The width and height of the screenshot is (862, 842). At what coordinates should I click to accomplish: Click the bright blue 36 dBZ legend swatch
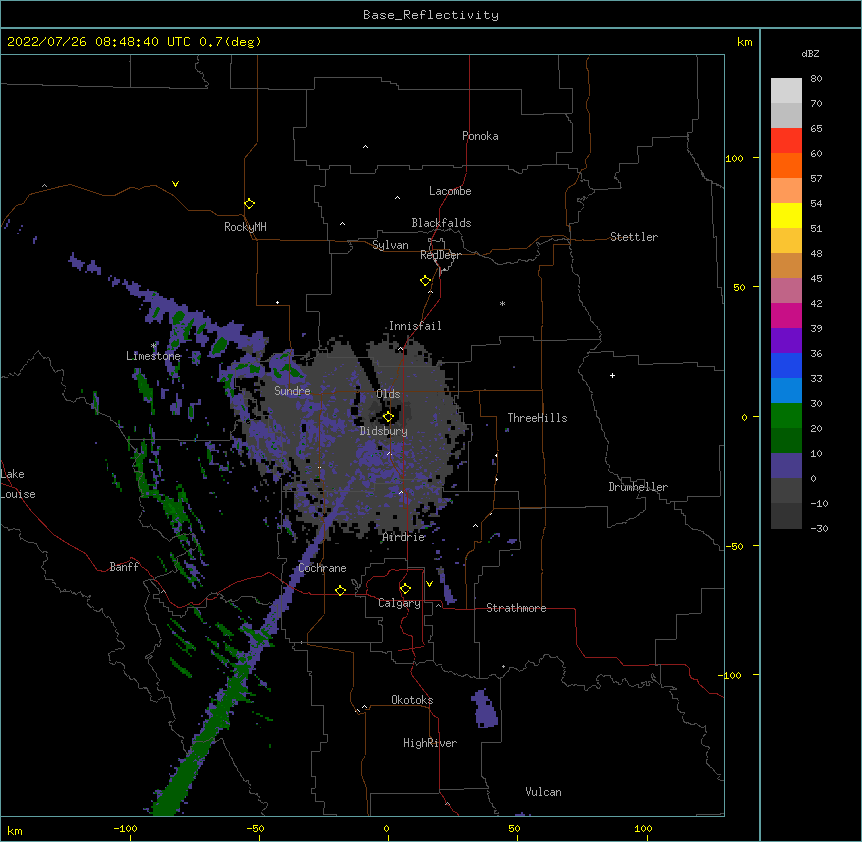click(786, 365)
